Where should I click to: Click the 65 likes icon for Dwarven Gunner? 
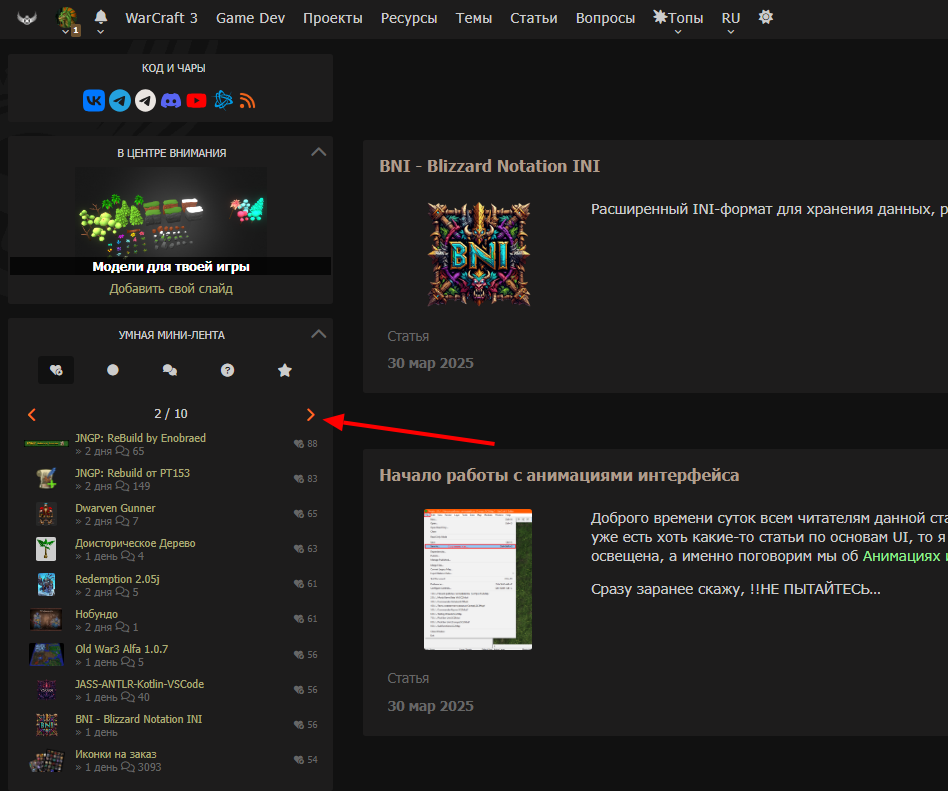(x=299, y=513)
